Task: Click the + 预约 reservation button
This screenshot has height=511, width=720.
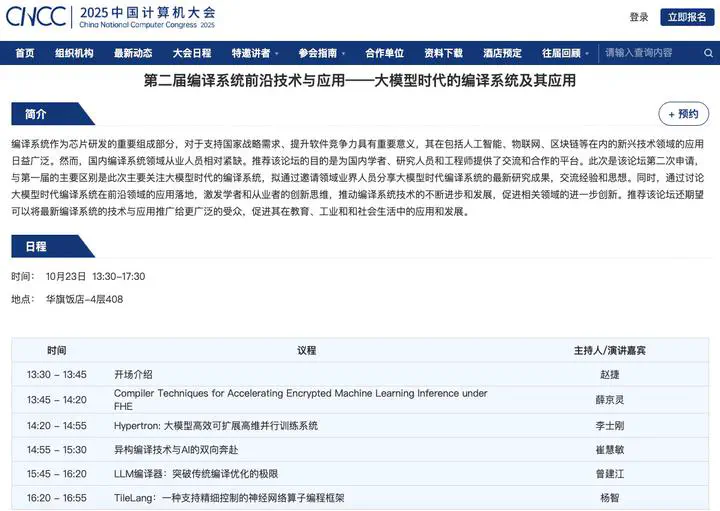Action: coord(683,114)
